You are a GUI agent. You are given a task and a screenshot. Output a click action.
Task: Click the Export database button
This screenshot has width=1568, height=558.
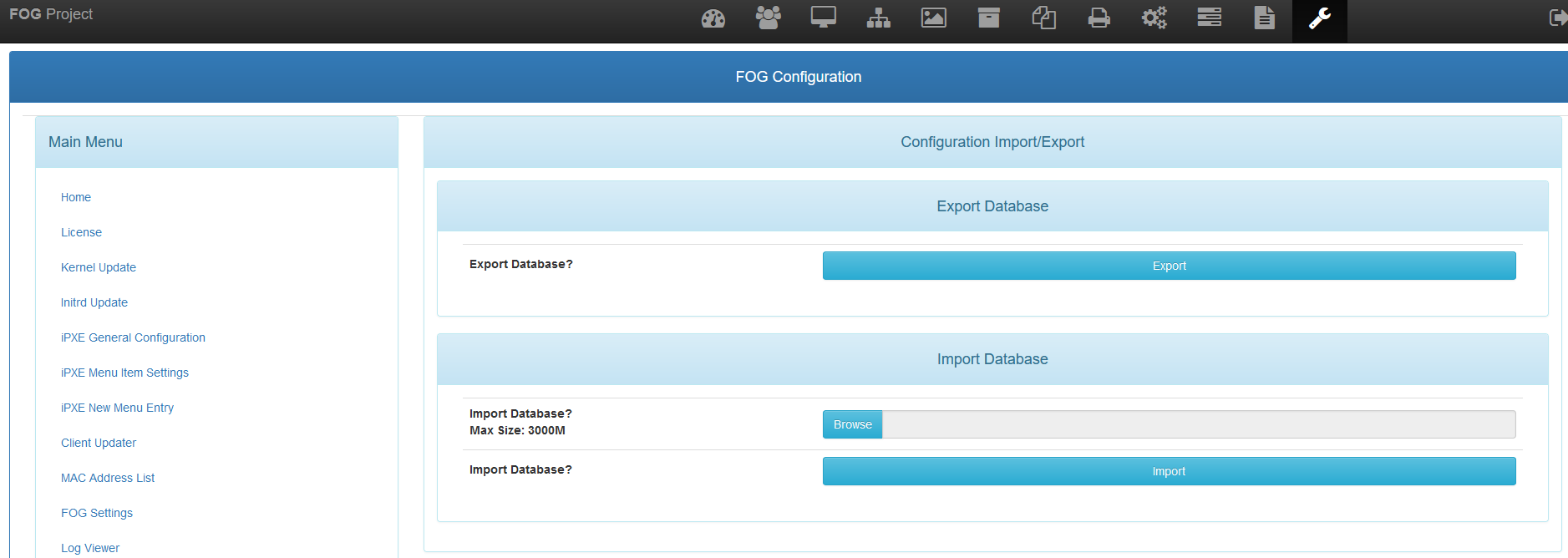(1169, 266)
